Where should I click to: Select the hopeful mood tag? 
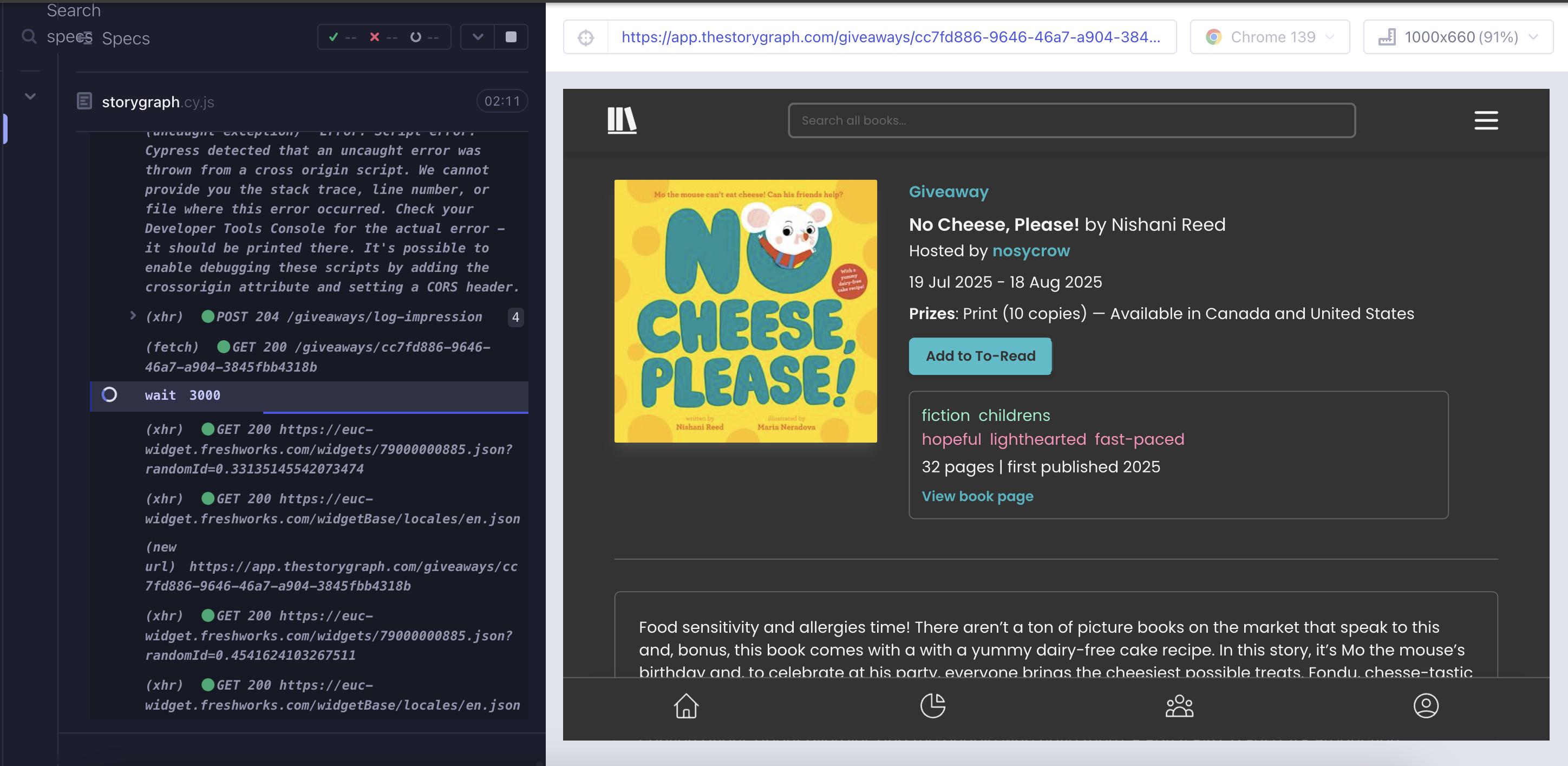click(951, 439)
